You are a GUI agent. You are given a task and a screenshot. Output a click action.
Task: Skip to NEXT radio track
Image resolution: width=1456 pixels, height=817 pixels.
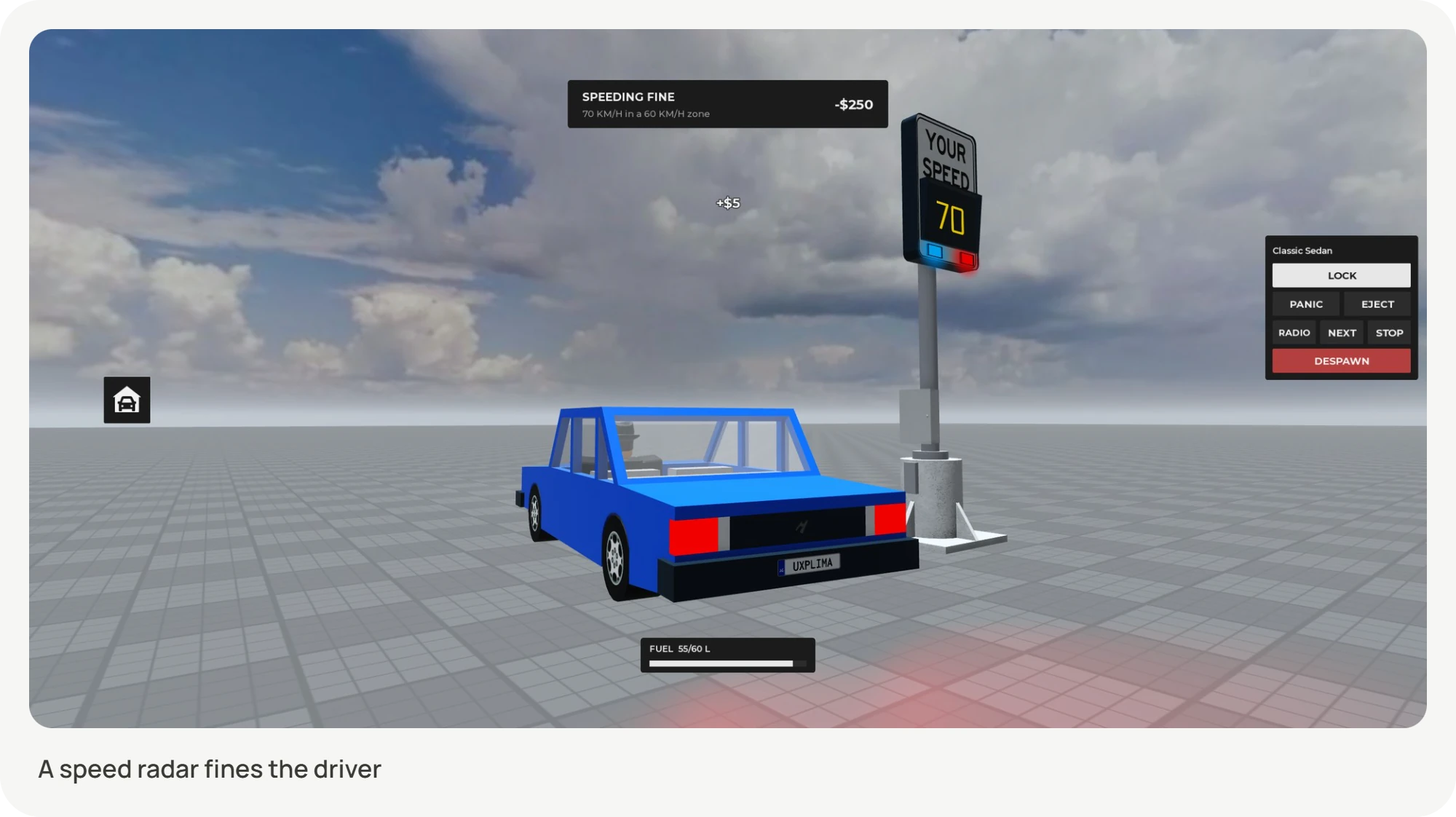tap(1342, 333)
